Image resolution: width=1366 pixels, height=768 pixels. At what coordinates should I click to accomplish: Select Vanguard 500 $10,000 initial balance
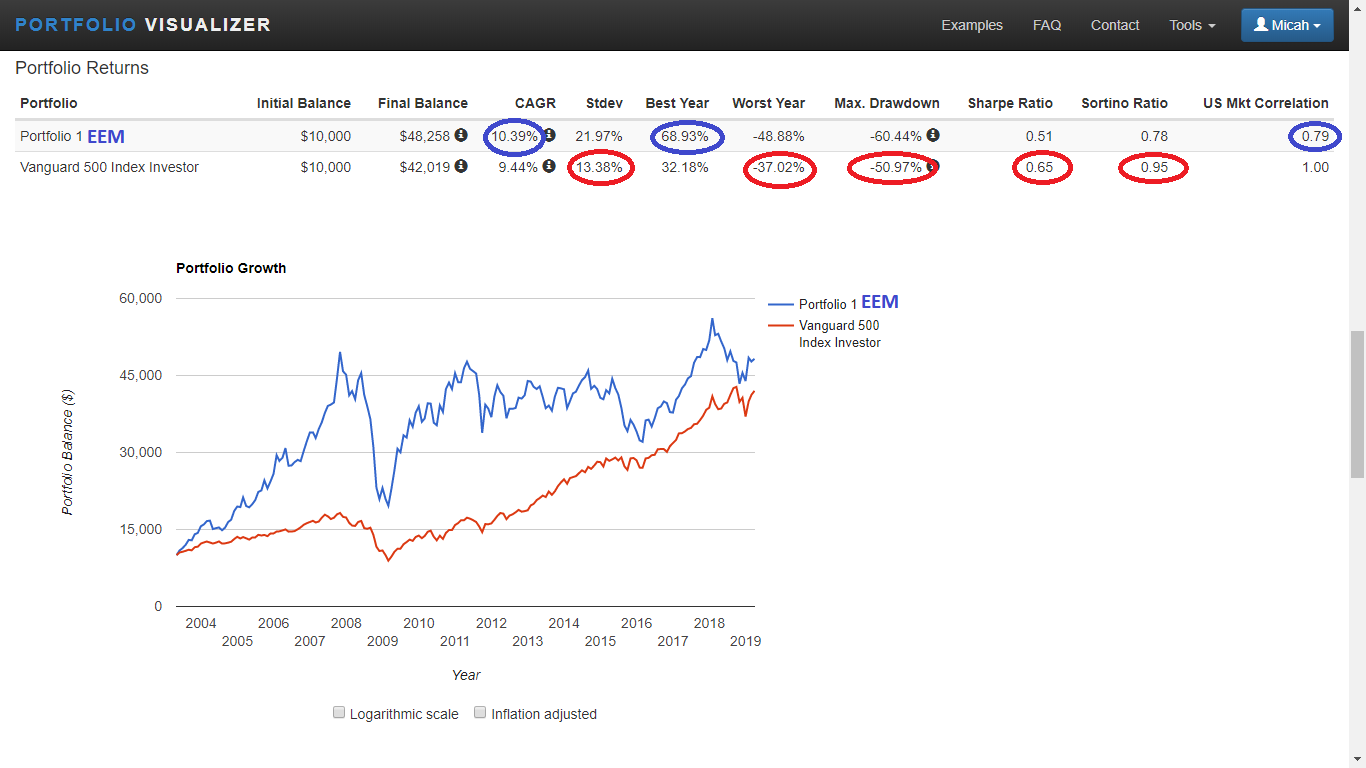(326, 167)
